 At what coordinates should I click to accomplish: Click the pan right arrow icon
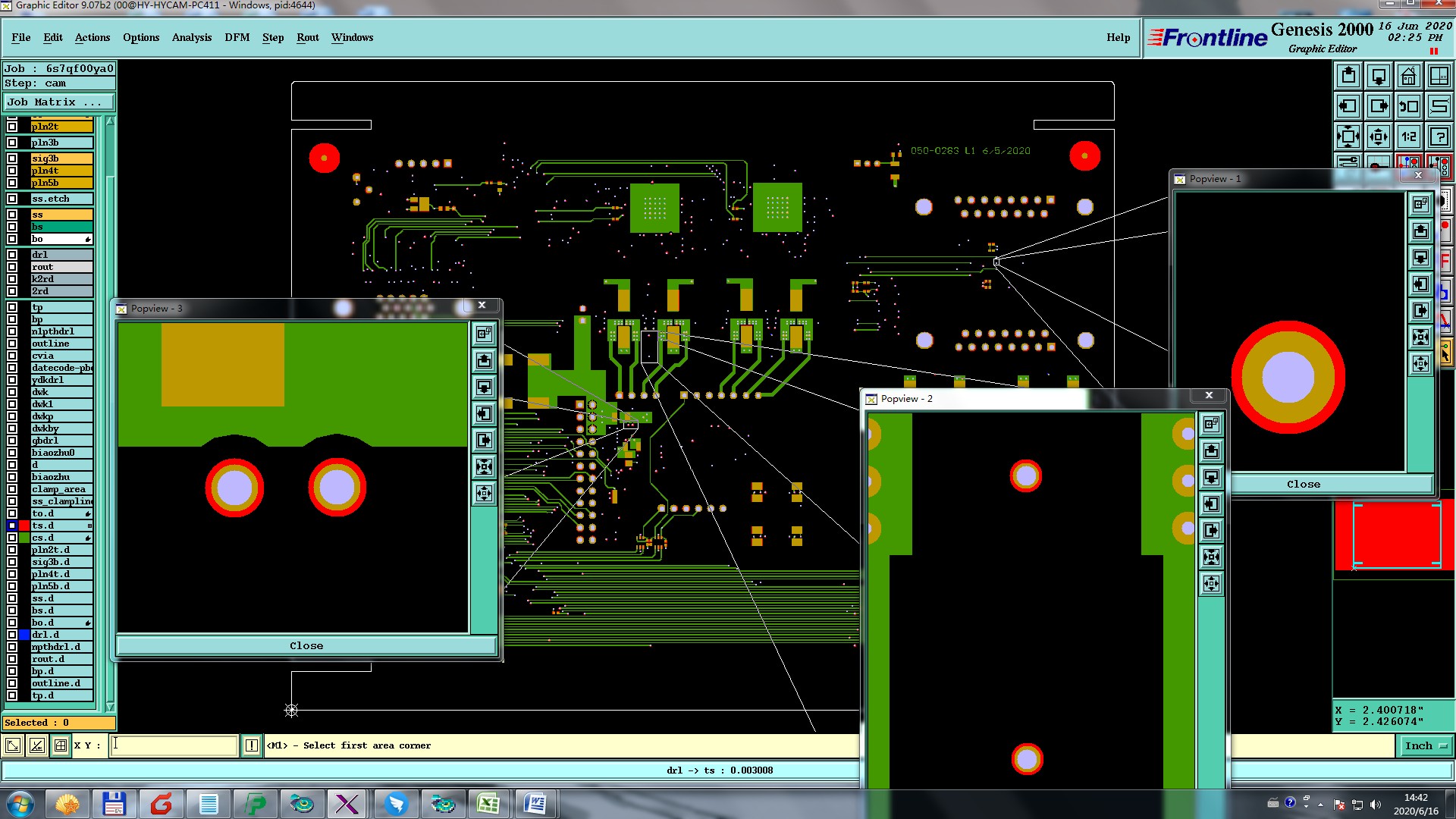[x=1379, y=106]
